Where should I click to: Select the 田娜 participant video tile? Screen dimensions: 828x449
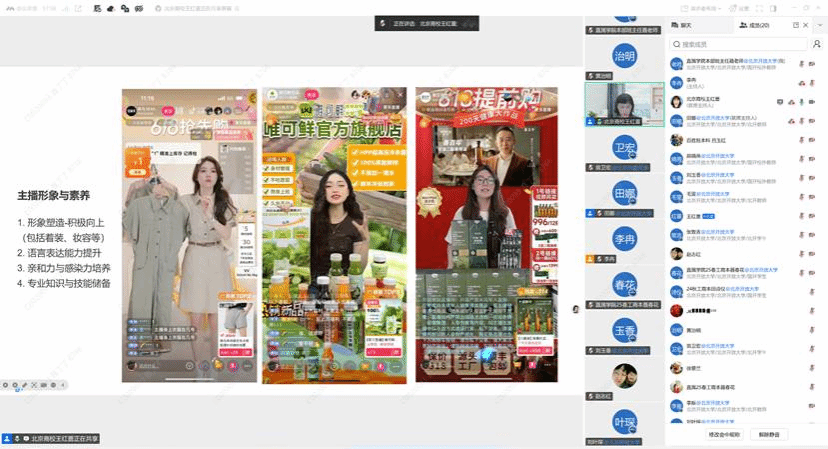pyautogui.click(x=624, y=196)
